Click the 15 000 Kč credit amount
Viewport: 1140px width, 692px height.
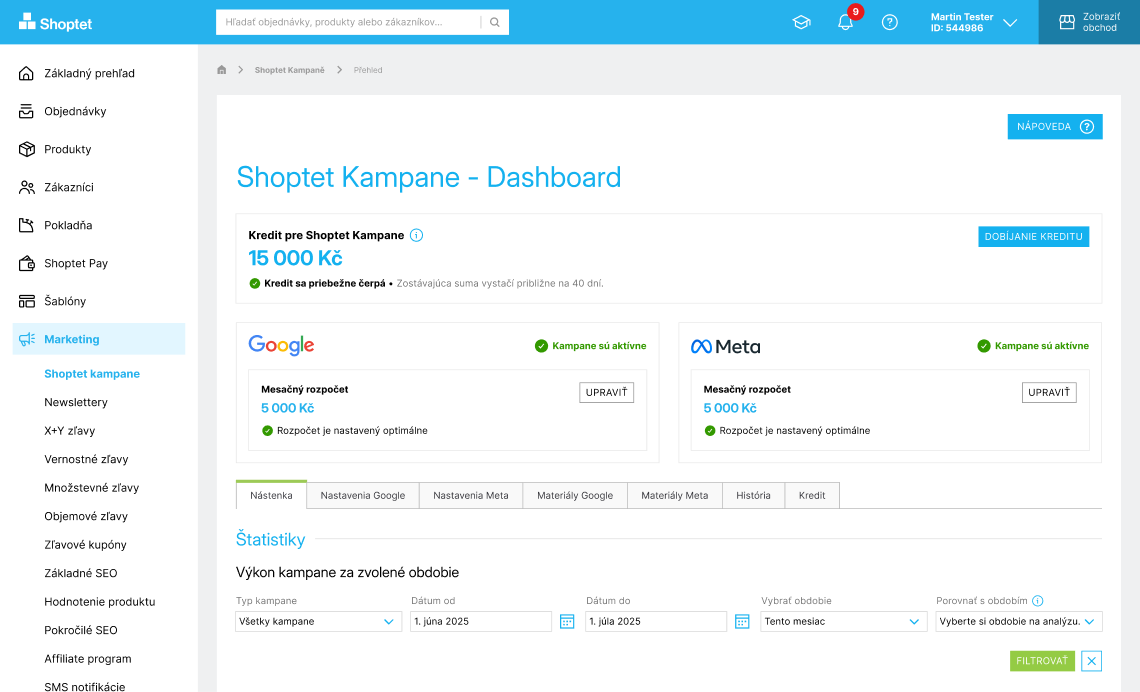295,258
